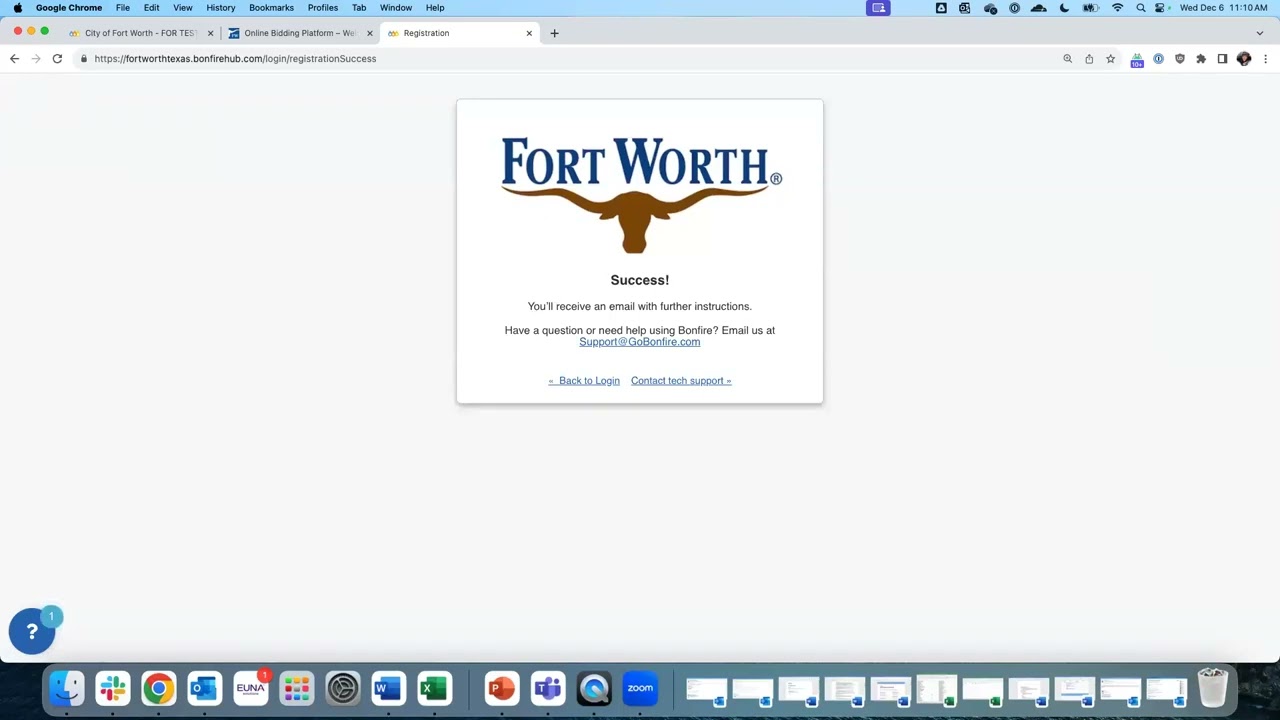This screenshot has width=1280, height=720.
Task: Toggle Chrome's side panel
Action: tap(1222, 59)
